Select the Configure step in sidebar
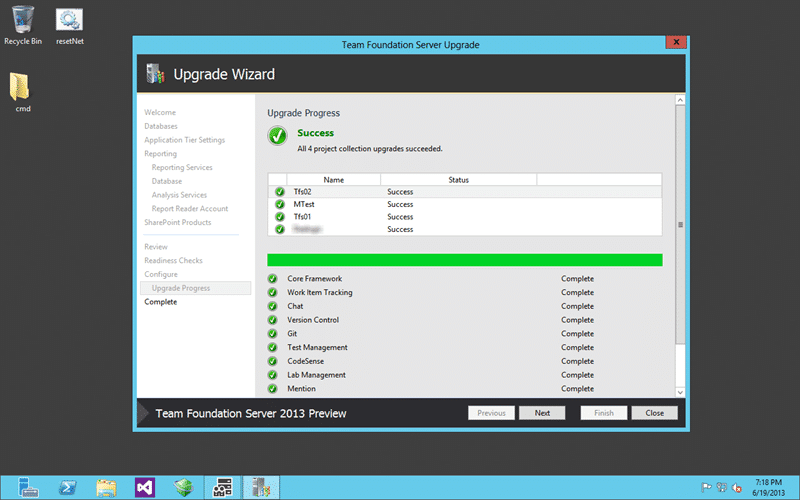Image resolution: width=800 pixels, height=500 pixels. (161, 274)
